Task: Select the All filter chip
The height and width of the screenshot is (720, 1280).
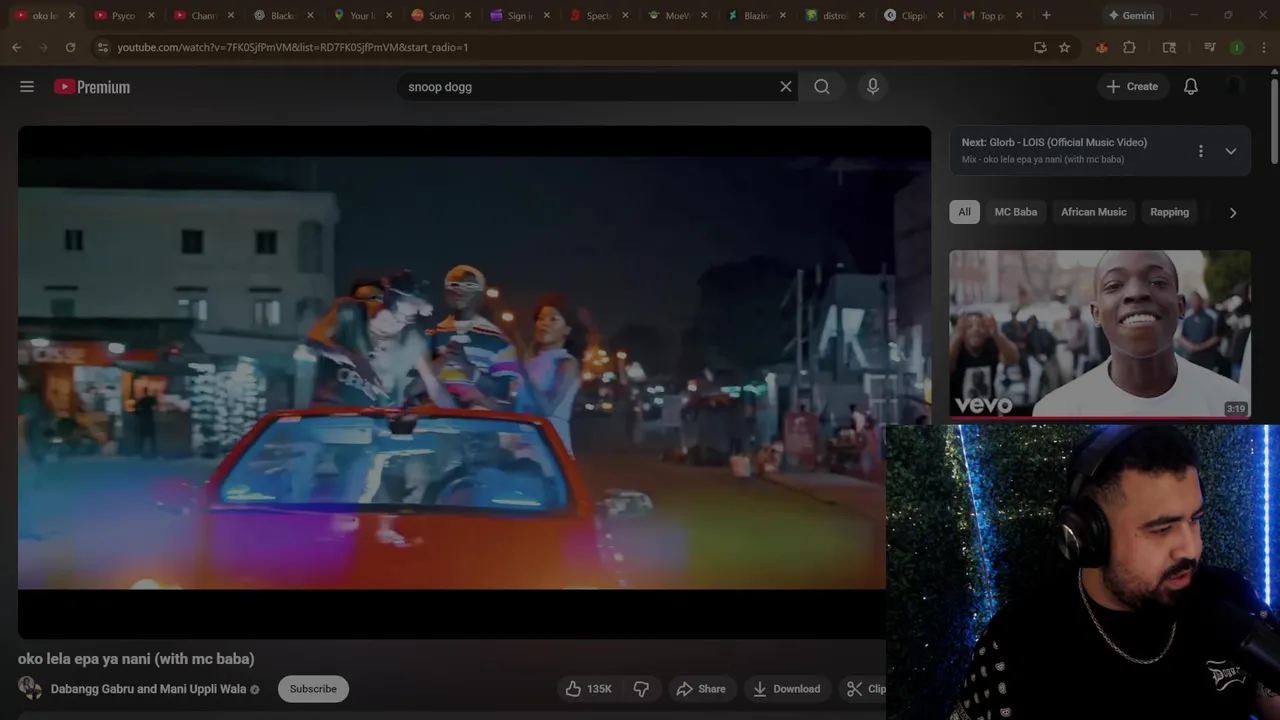Action: click(x=964, y=212)
